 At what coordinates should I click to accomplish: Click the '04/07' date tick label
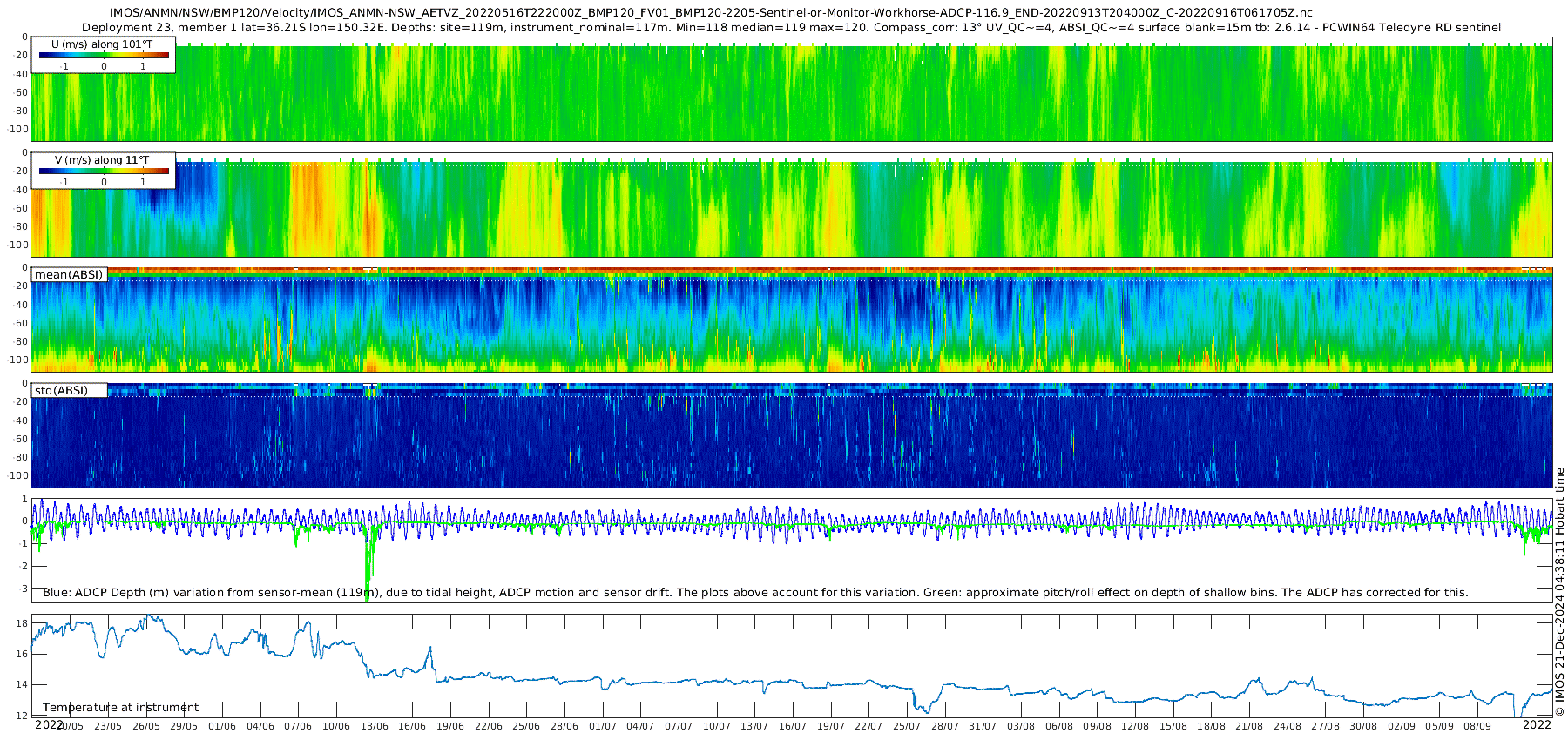[640, 726]
